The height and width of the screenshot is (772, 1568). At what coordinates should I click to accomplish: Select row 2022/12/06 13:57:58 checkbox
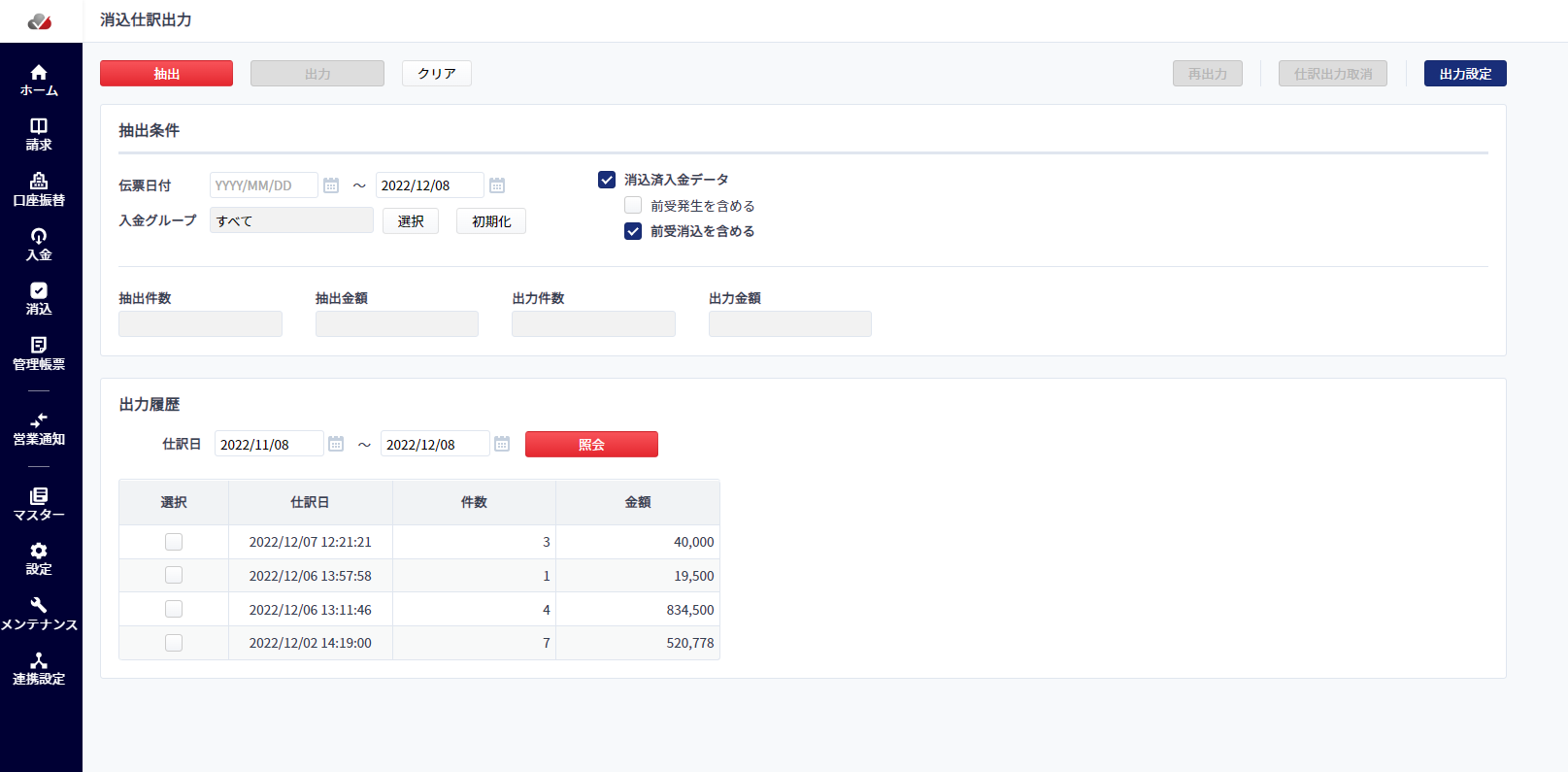[x=174, y=575]
